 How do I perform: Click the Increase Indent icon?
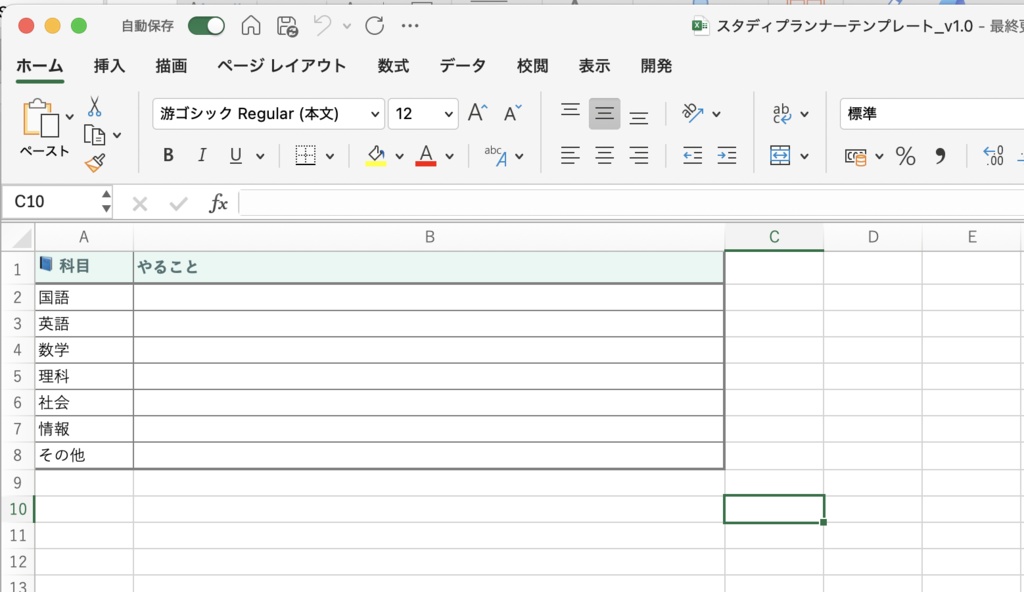(x=725, y=156)
